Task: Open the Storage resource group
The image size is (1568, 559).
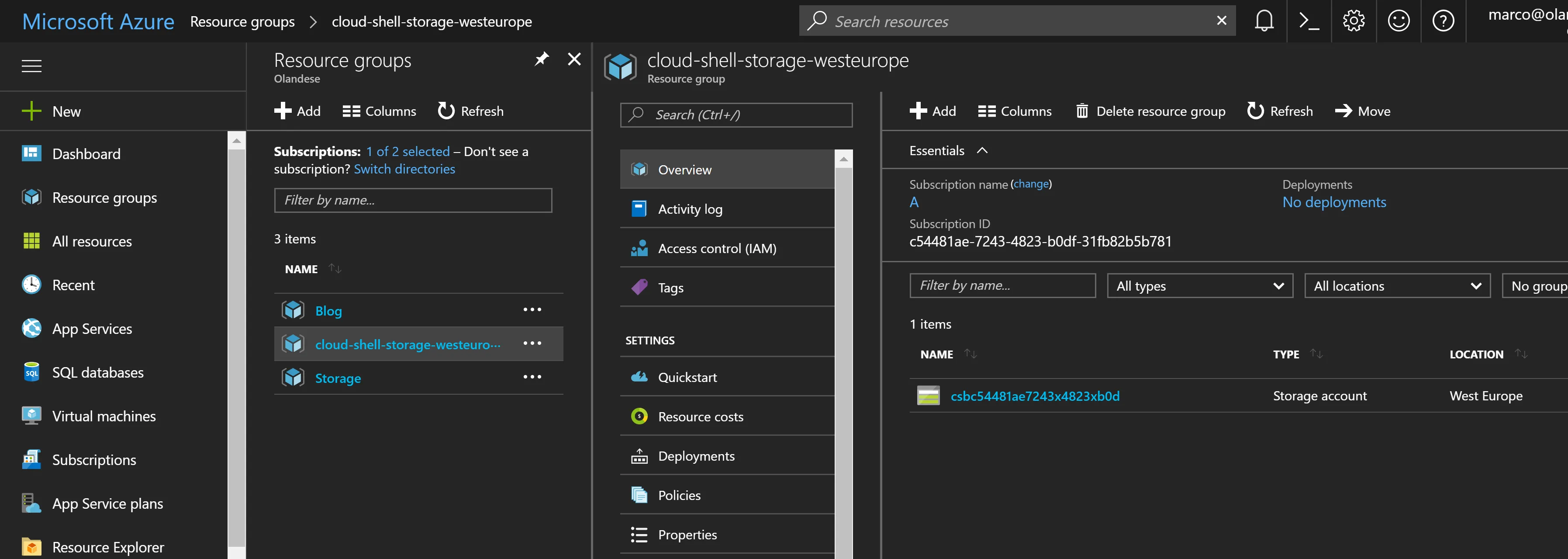Action: [338, 378]
